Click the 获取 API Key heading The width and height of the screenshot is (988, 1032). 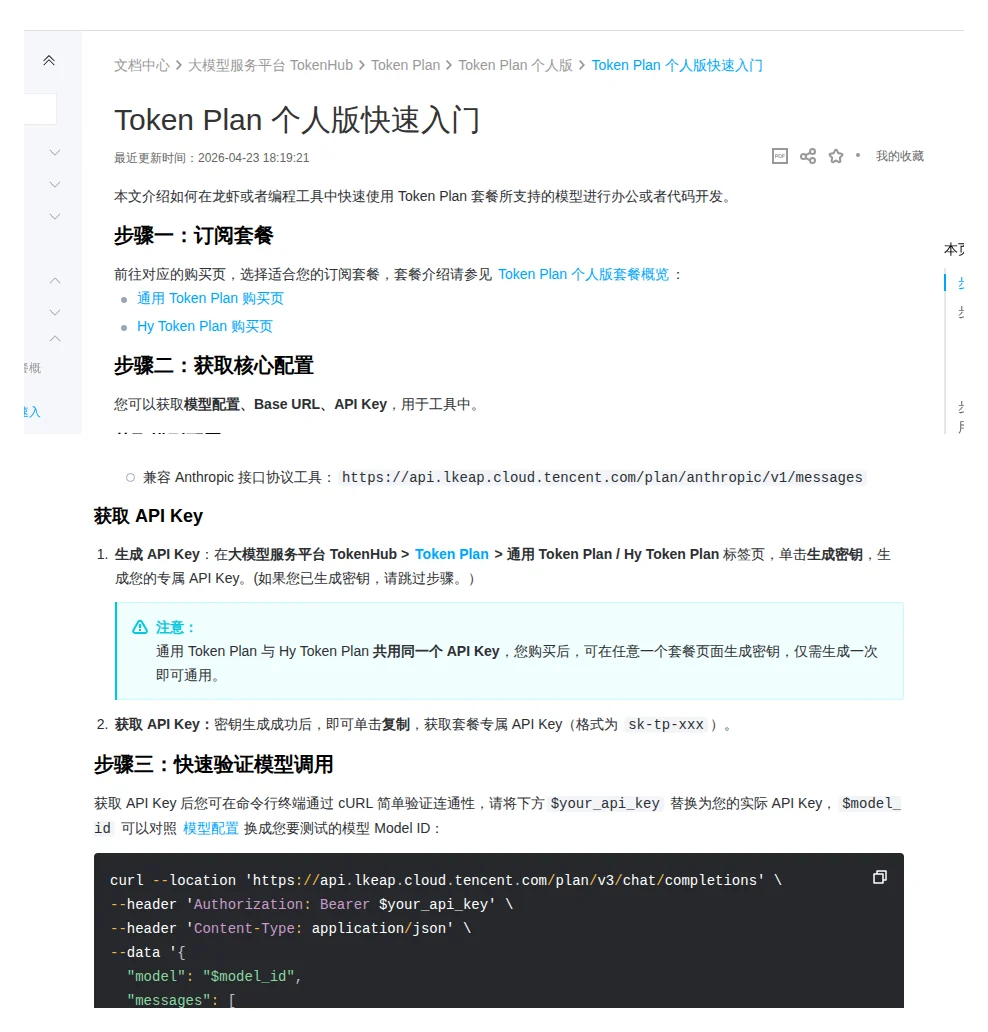(148, 516)
